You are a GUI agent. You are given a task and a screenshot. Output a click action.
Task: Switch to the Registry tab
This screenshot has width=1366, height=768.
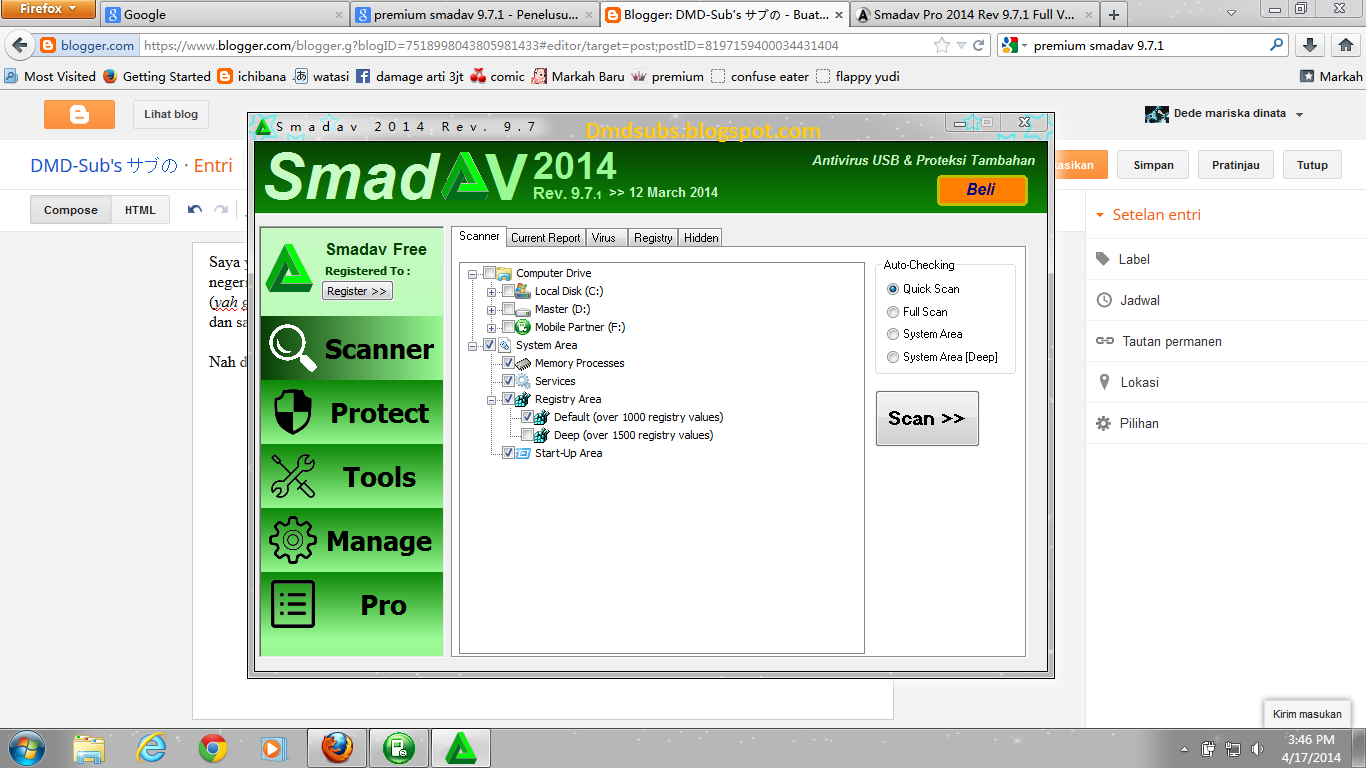tap(653, 238)
